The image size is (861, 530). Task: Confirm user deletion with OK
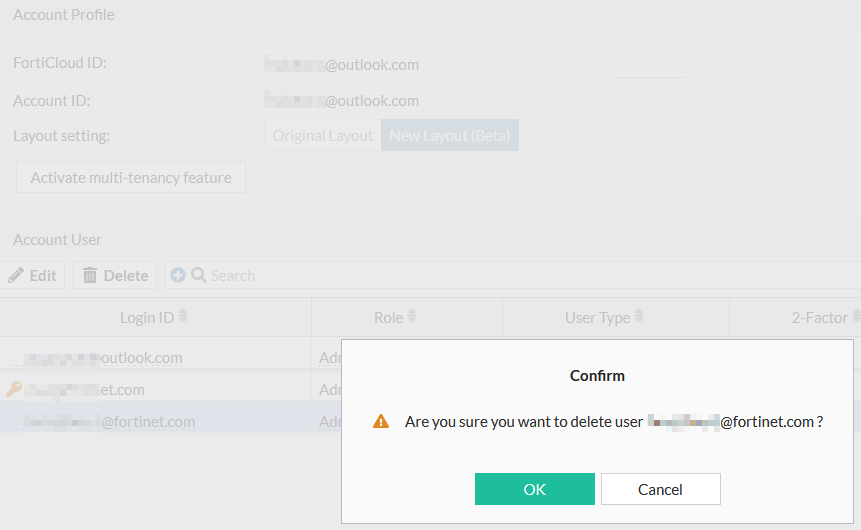[535, 489]
